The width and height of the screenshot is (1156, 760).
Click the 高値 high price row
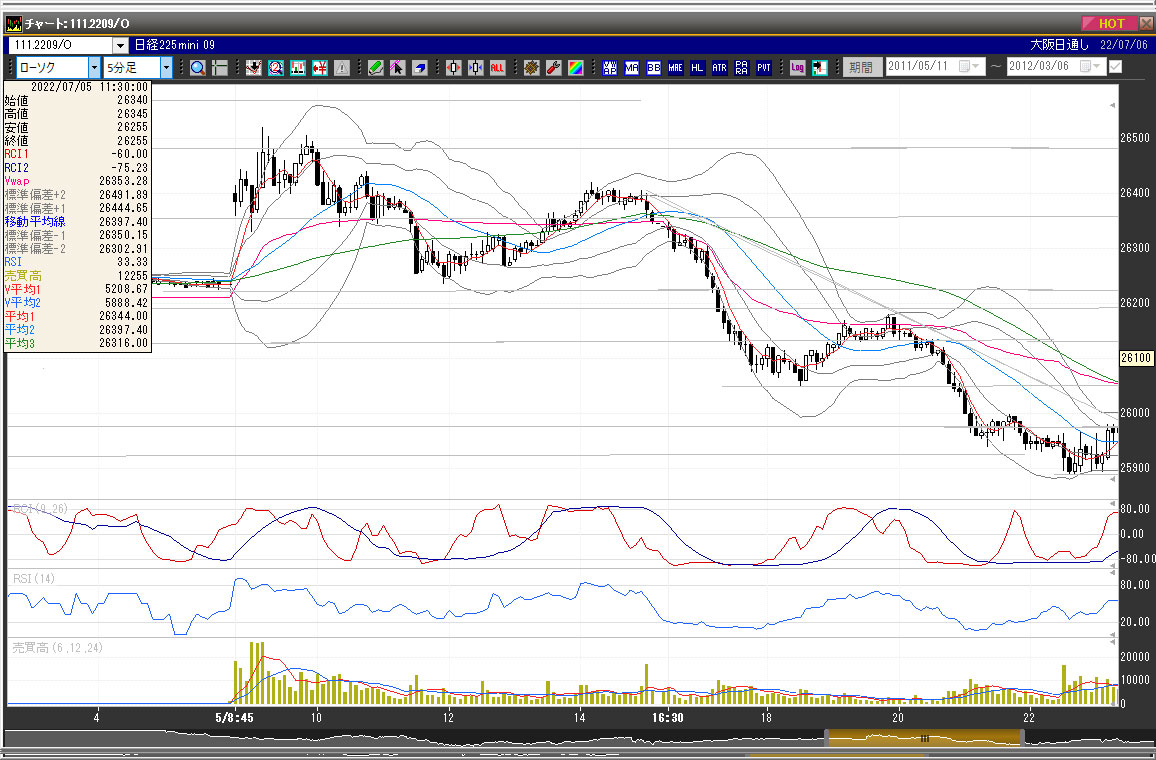pos(77,114)
